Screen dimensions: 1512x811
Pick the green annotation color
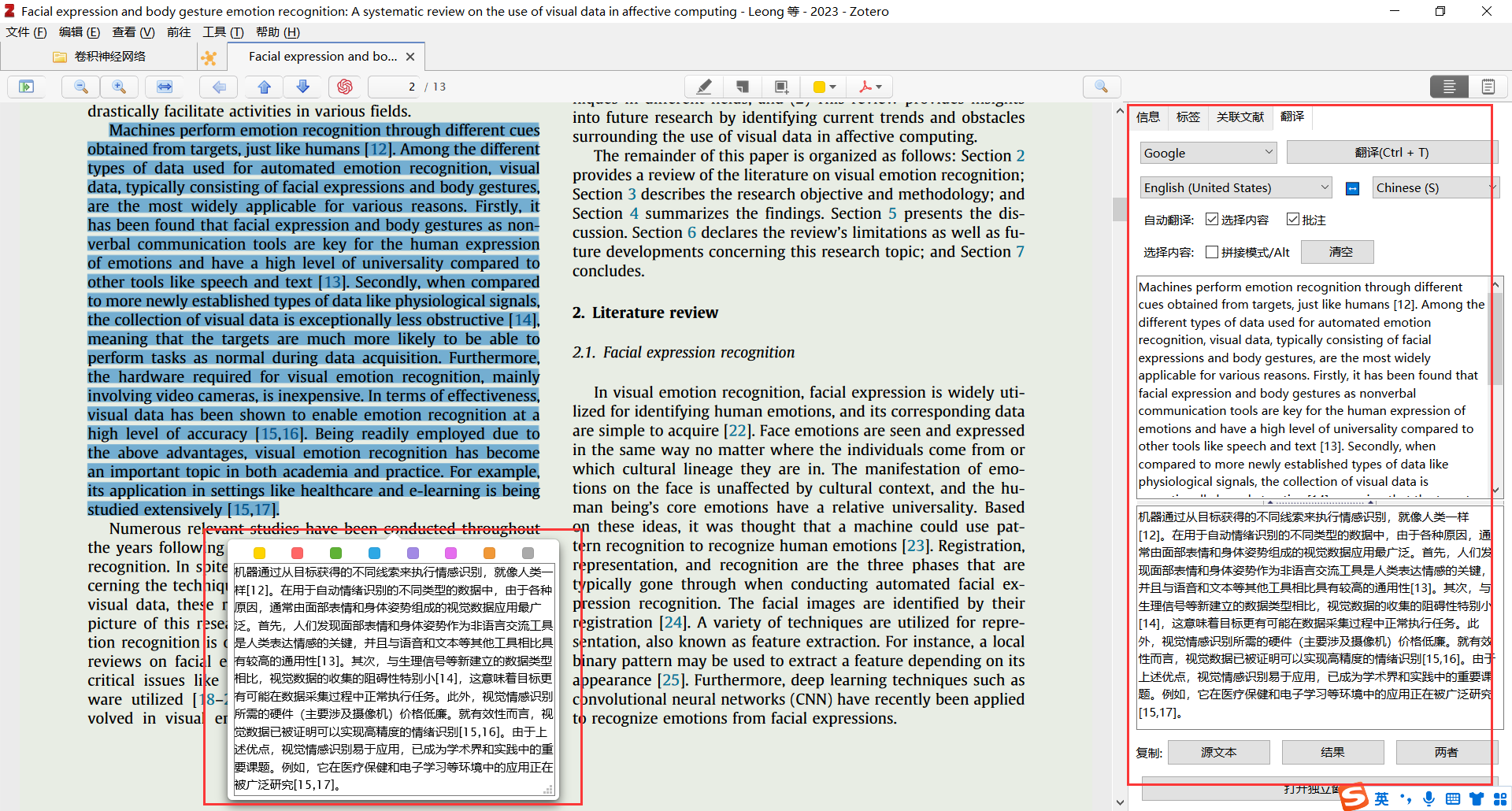pos(335,553)
